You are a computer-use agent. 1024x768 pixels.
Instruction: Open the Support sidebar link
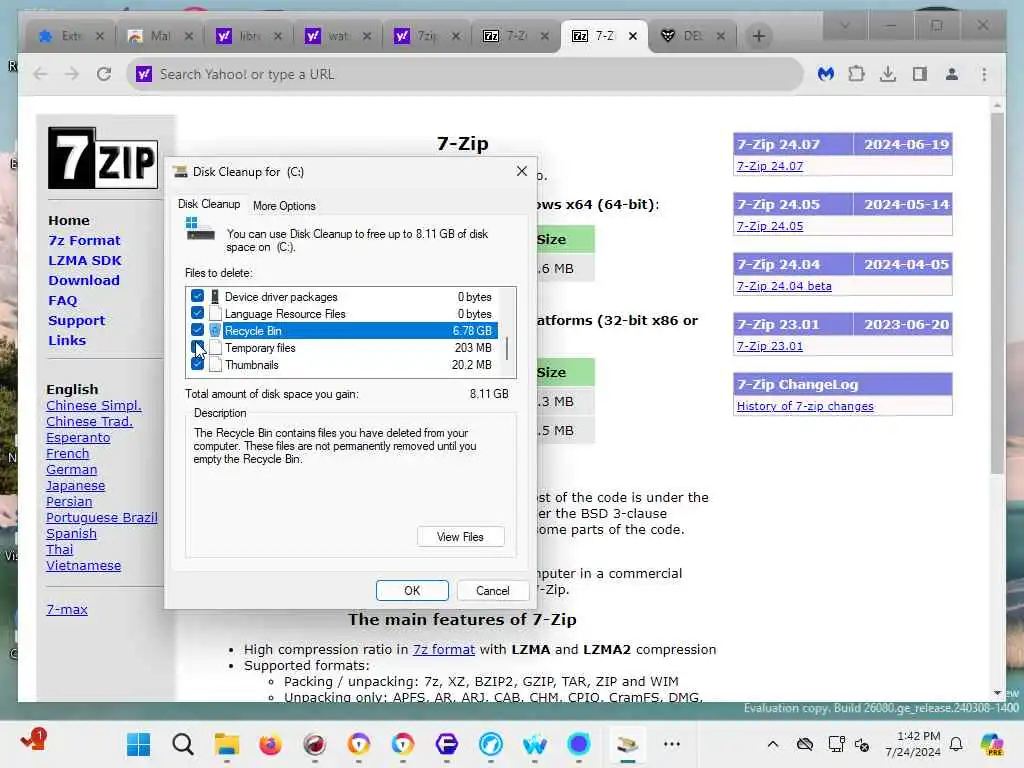click(x=76, y=320)
